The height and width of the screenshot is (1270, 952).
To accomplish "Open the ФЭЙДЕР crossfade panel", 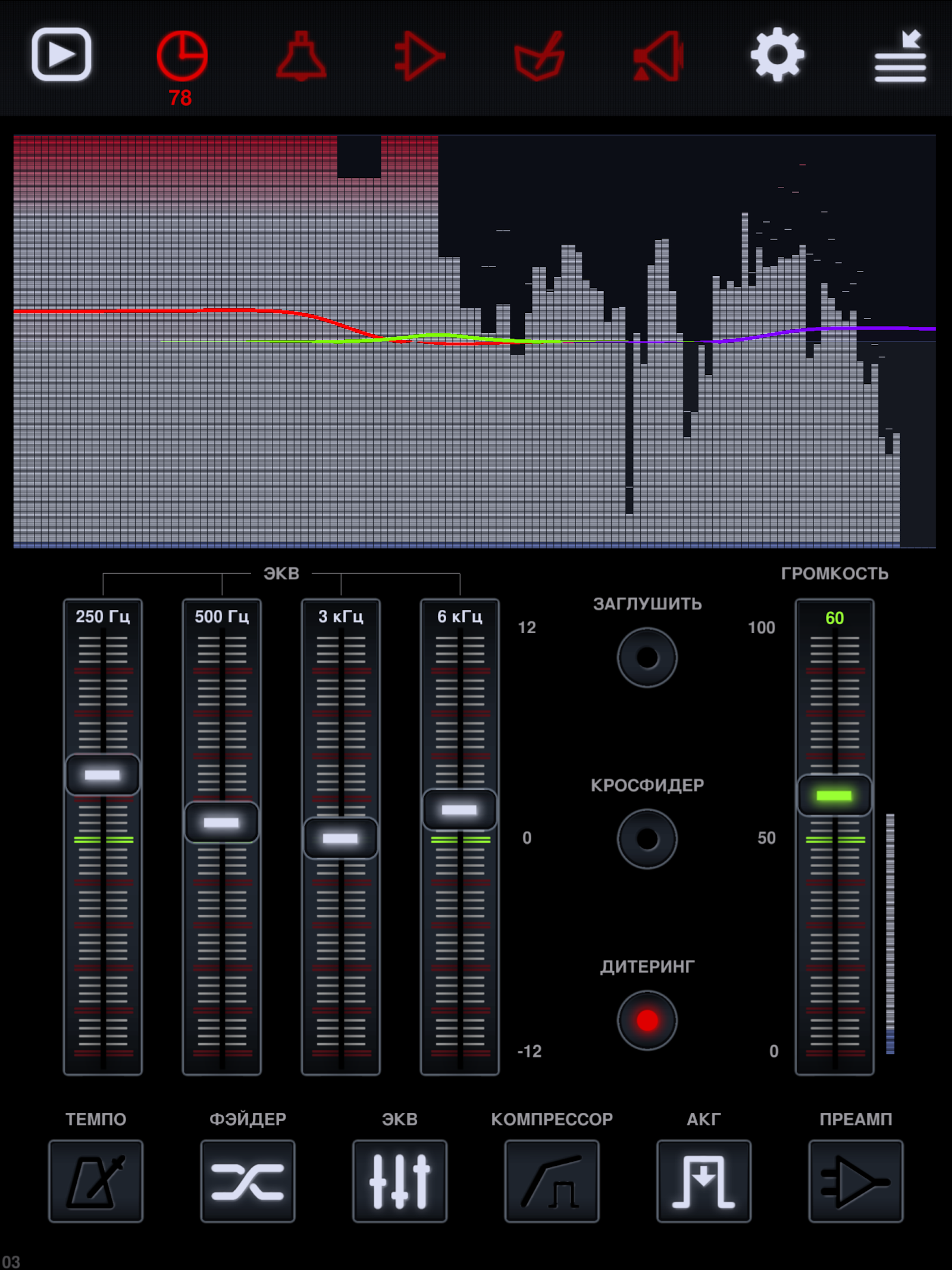I will [x=248, y=1181].
